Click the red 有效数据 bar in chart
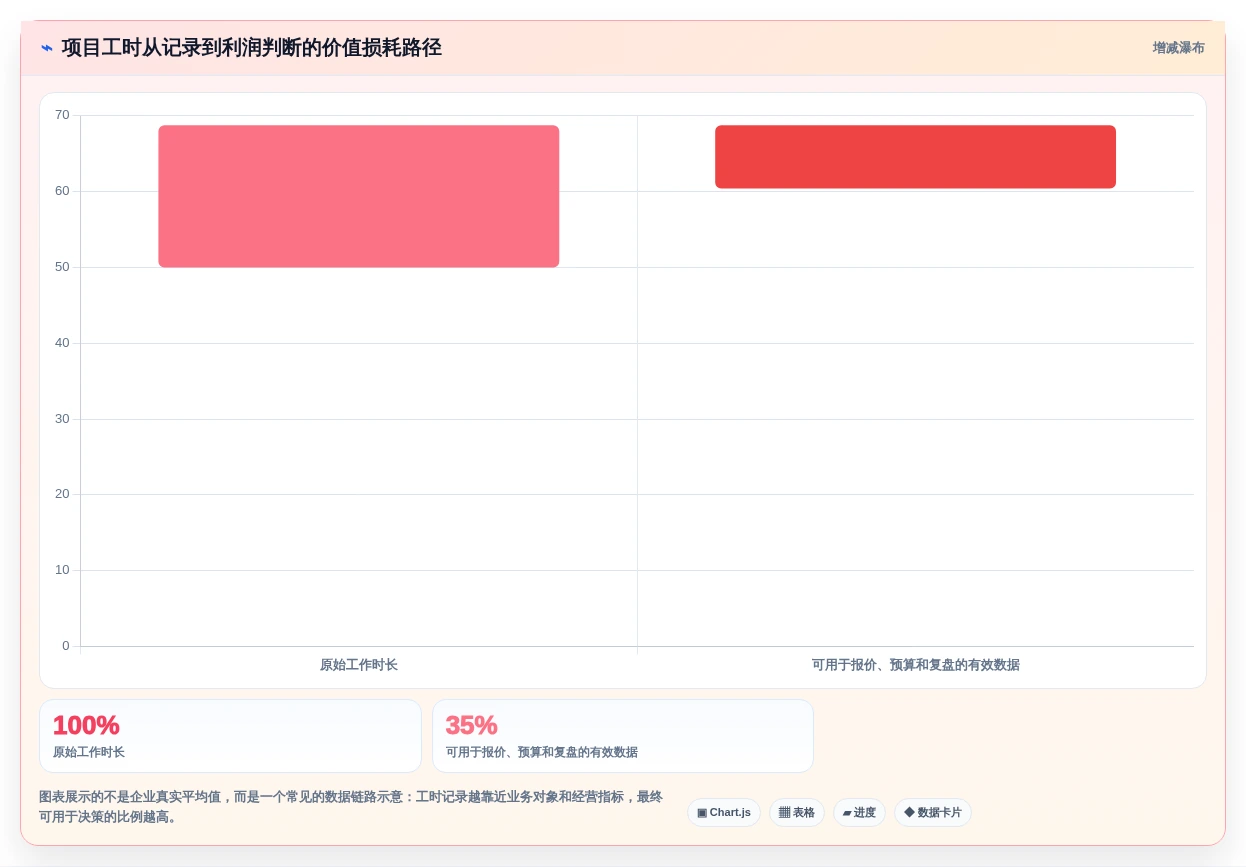The width and height of the screenshot is (1246, 867). coord(915,157)
